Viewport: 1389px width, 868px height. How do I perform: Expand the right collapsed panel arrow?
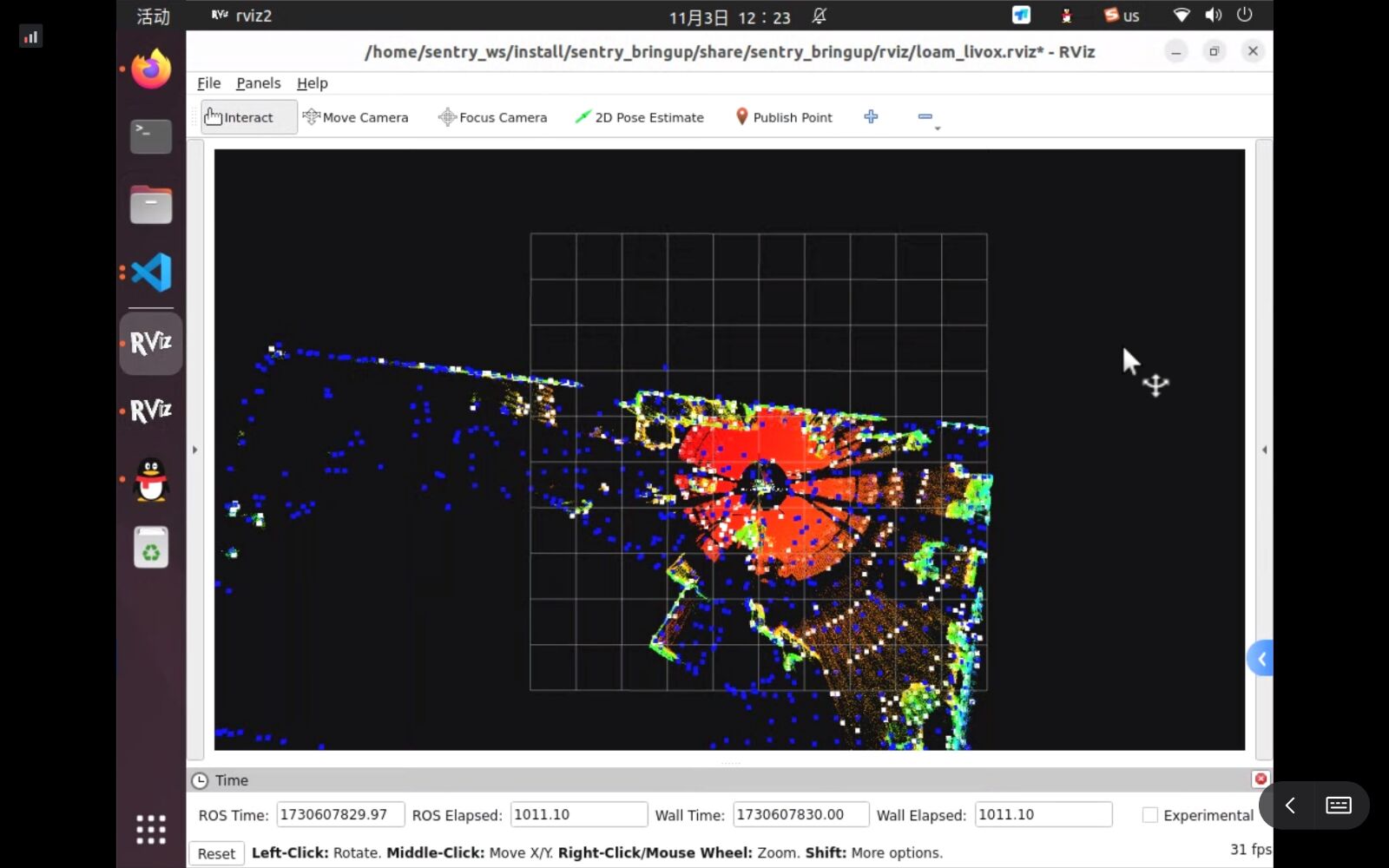1264,450
